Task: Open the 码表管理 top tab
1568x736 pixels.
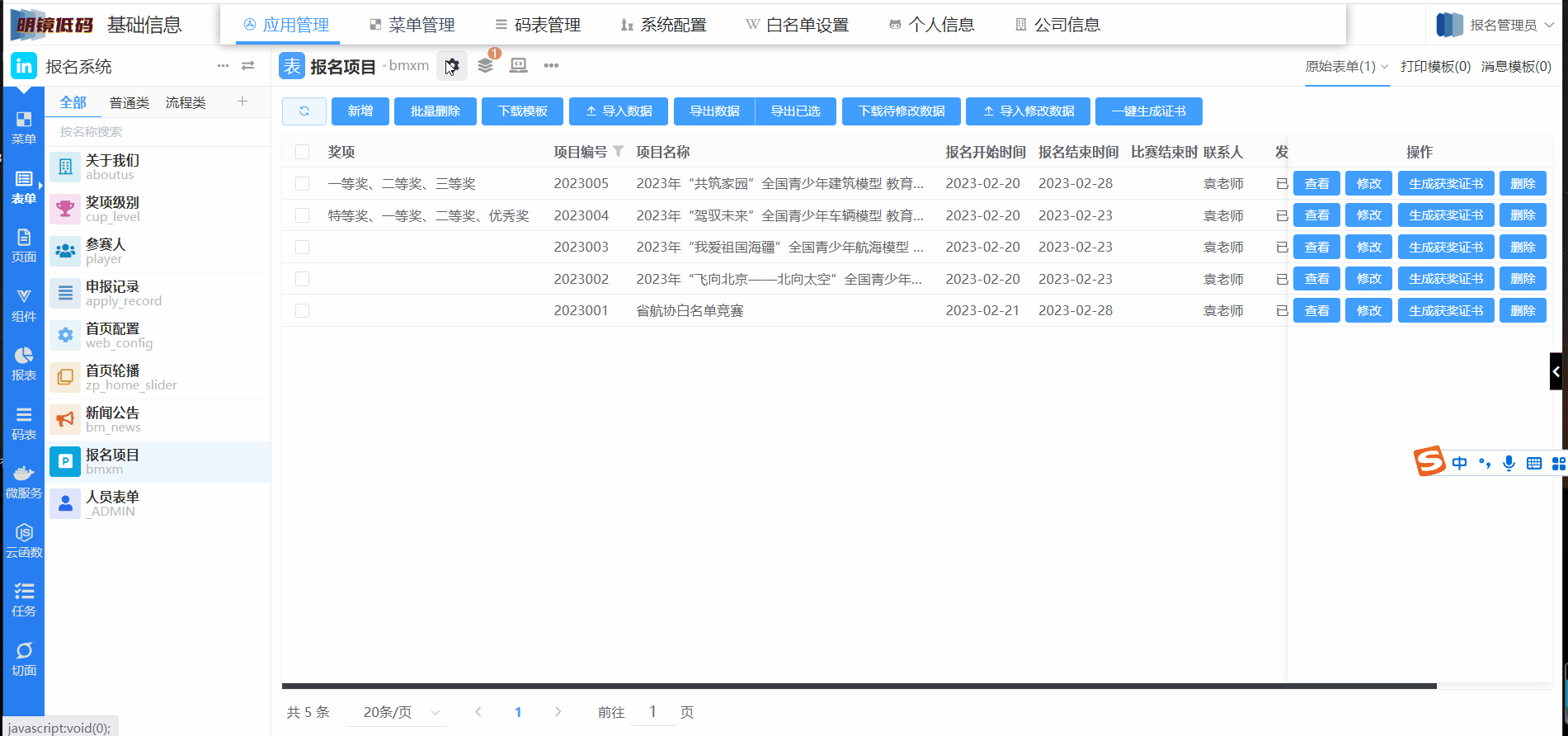Action: click(x=538, y=25)
